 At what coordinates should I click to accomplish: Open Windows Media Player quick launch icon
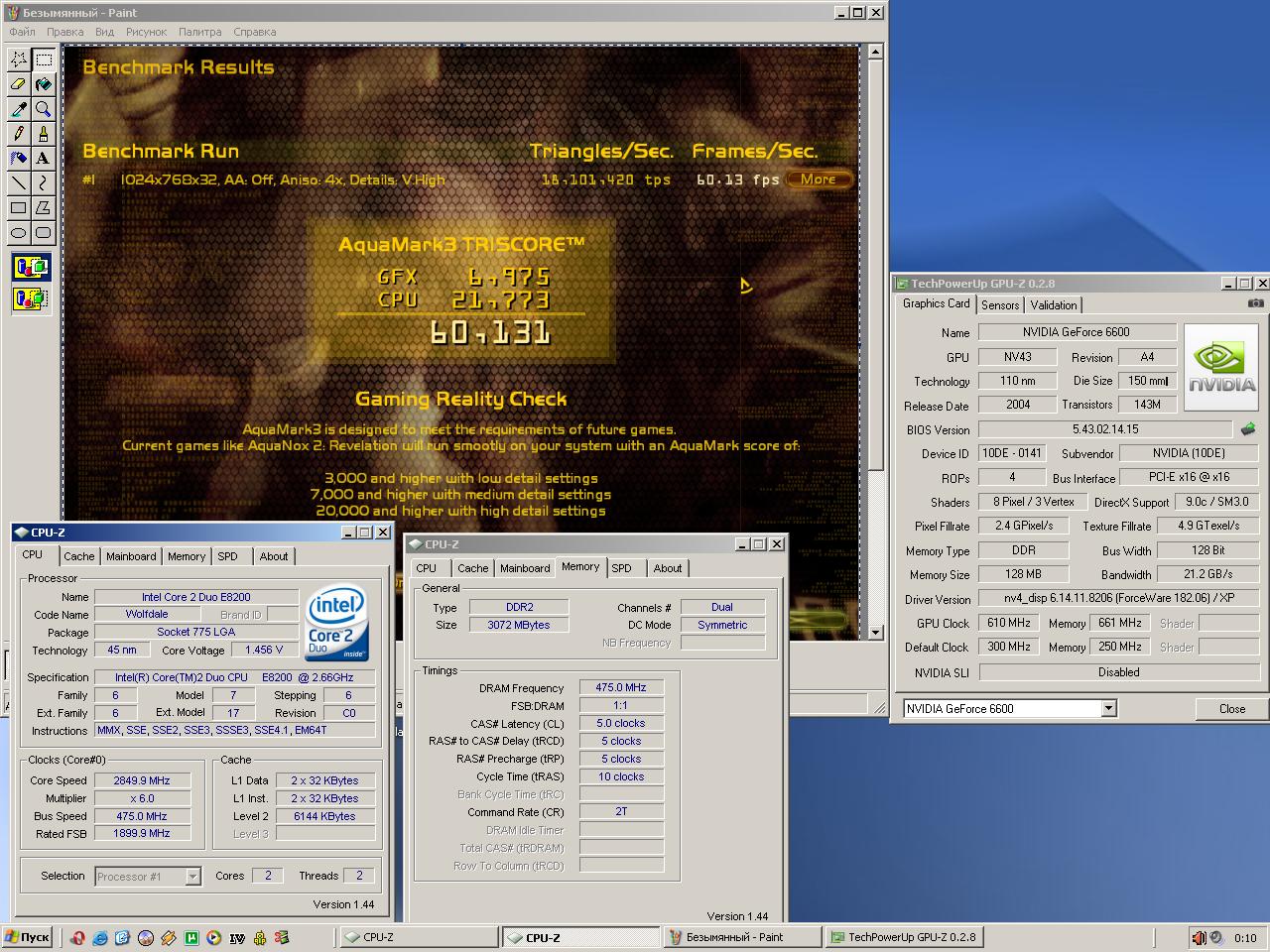[x=214, y=937]
